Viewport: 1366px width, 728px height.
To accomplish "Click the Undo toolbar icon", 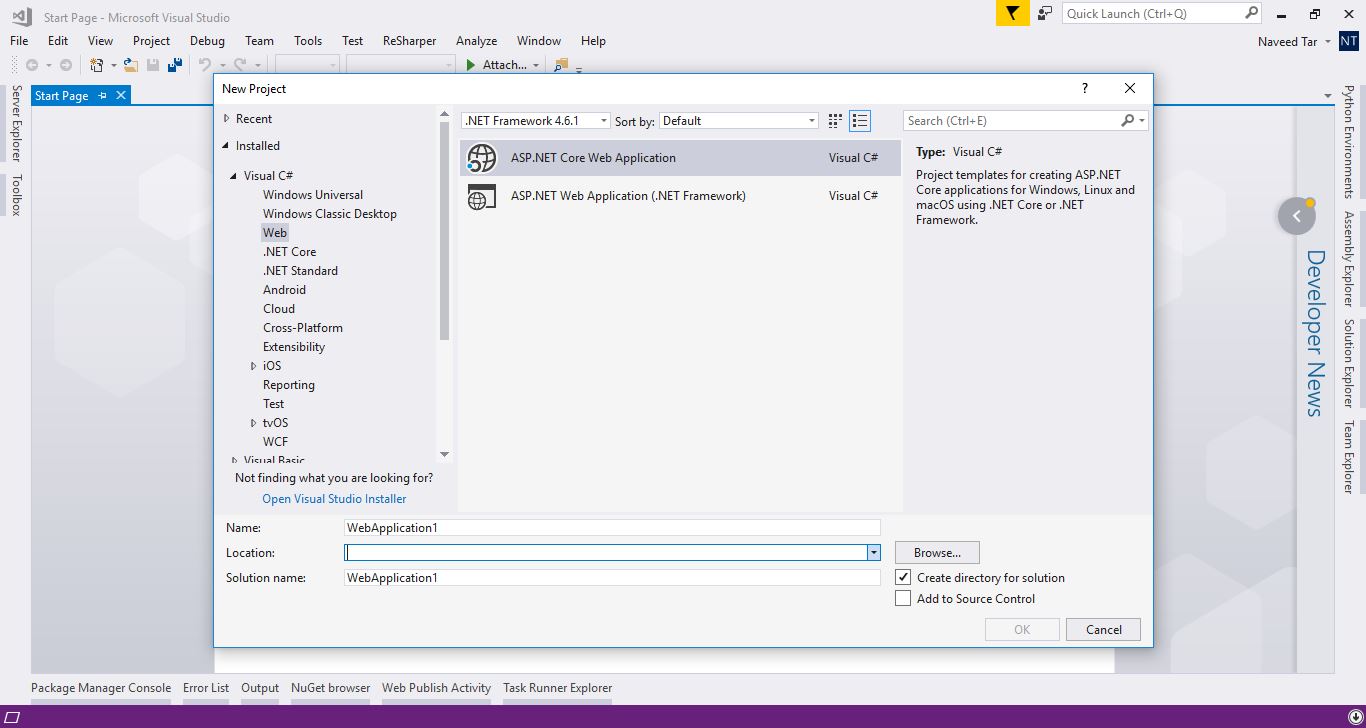I will (204, 65).
